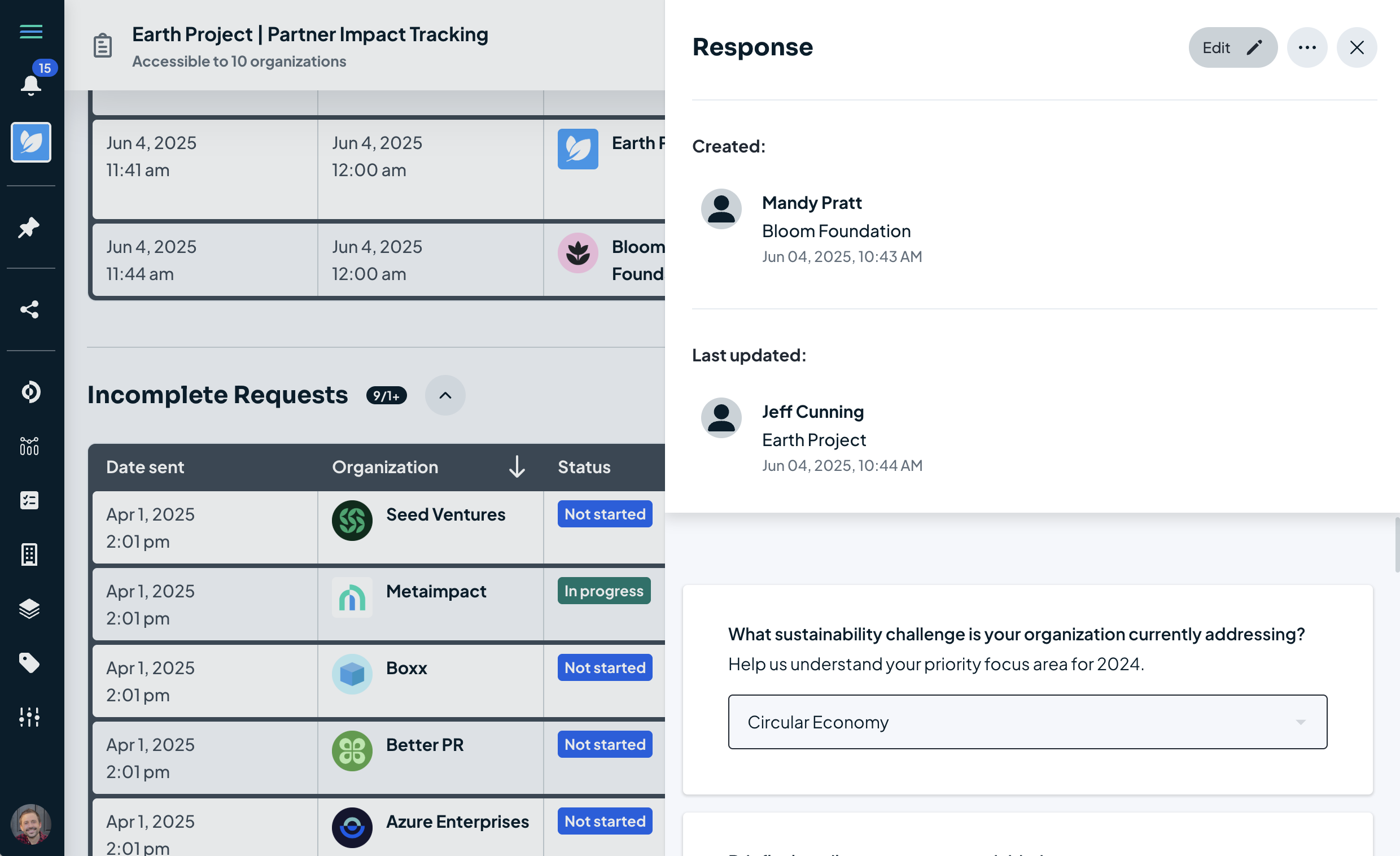The image size is (1400, 856).
Task: Collapse the Incomplete Requests section
Action: [445, 396]
